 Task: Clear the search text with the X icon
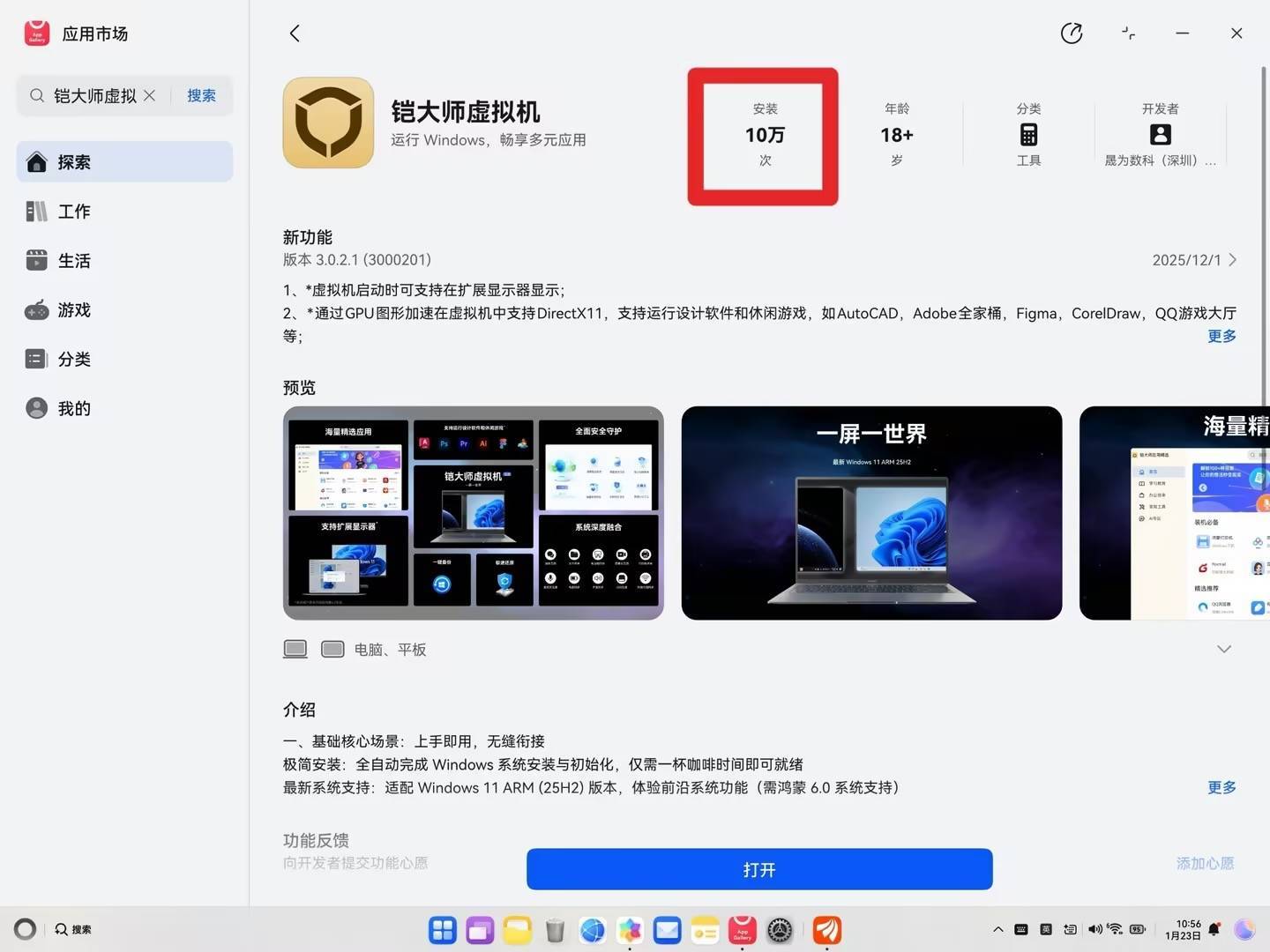(x=149, y=95)
